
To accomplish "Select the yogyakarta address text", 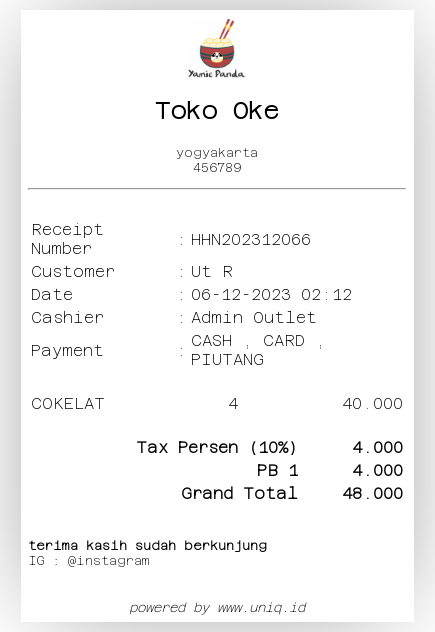I will [x=217, y=153].
